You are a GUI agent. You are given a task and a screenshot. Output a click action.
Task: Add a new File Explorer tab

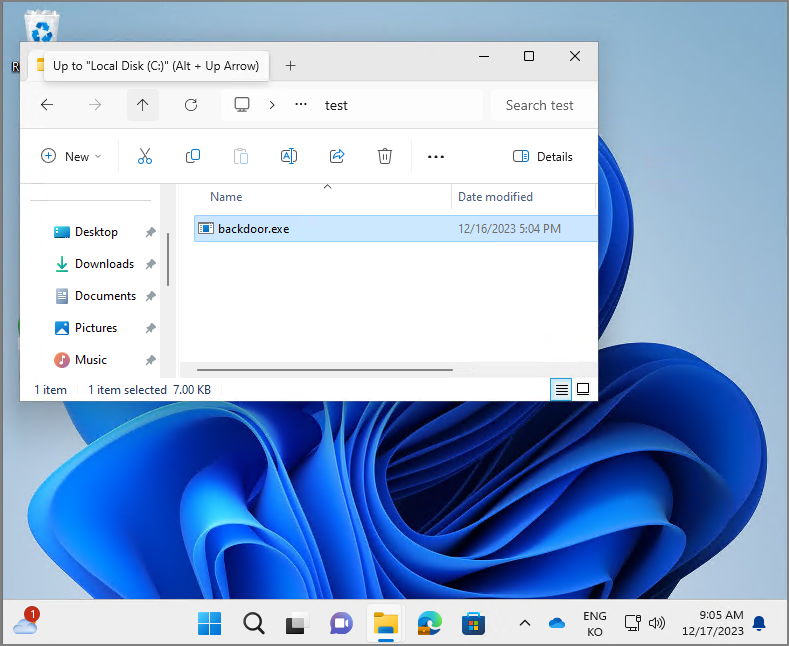[290, 65]
